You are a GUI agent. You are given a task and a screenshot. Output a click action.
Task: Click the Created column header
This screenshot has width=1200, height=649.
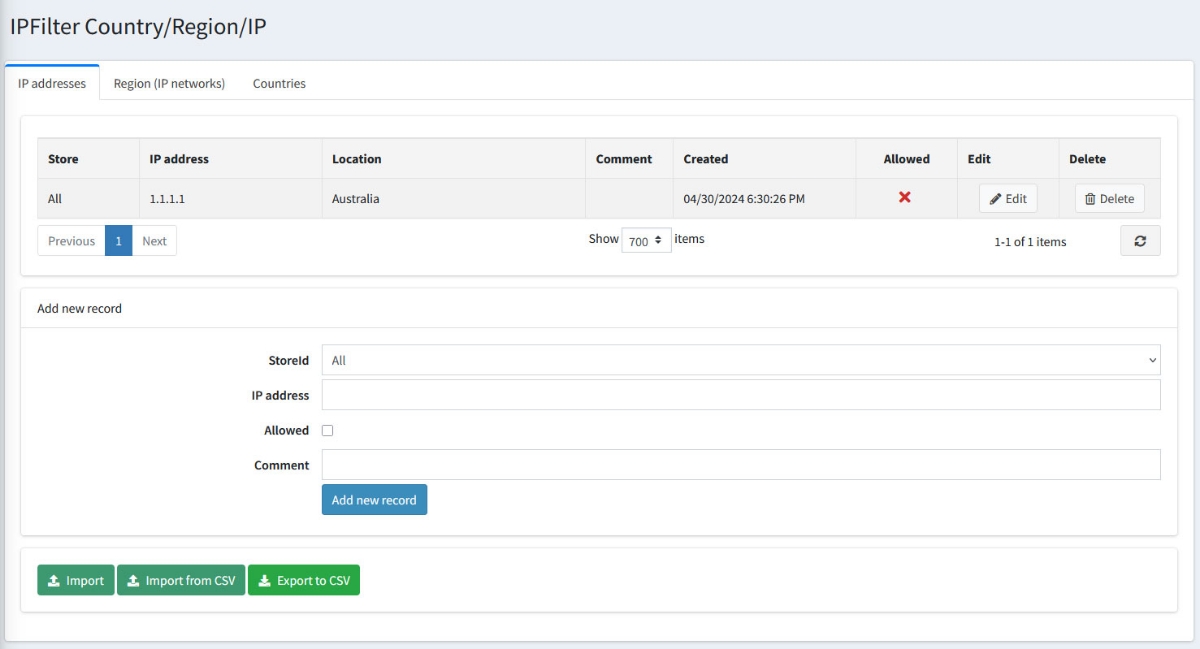(706, 159)
